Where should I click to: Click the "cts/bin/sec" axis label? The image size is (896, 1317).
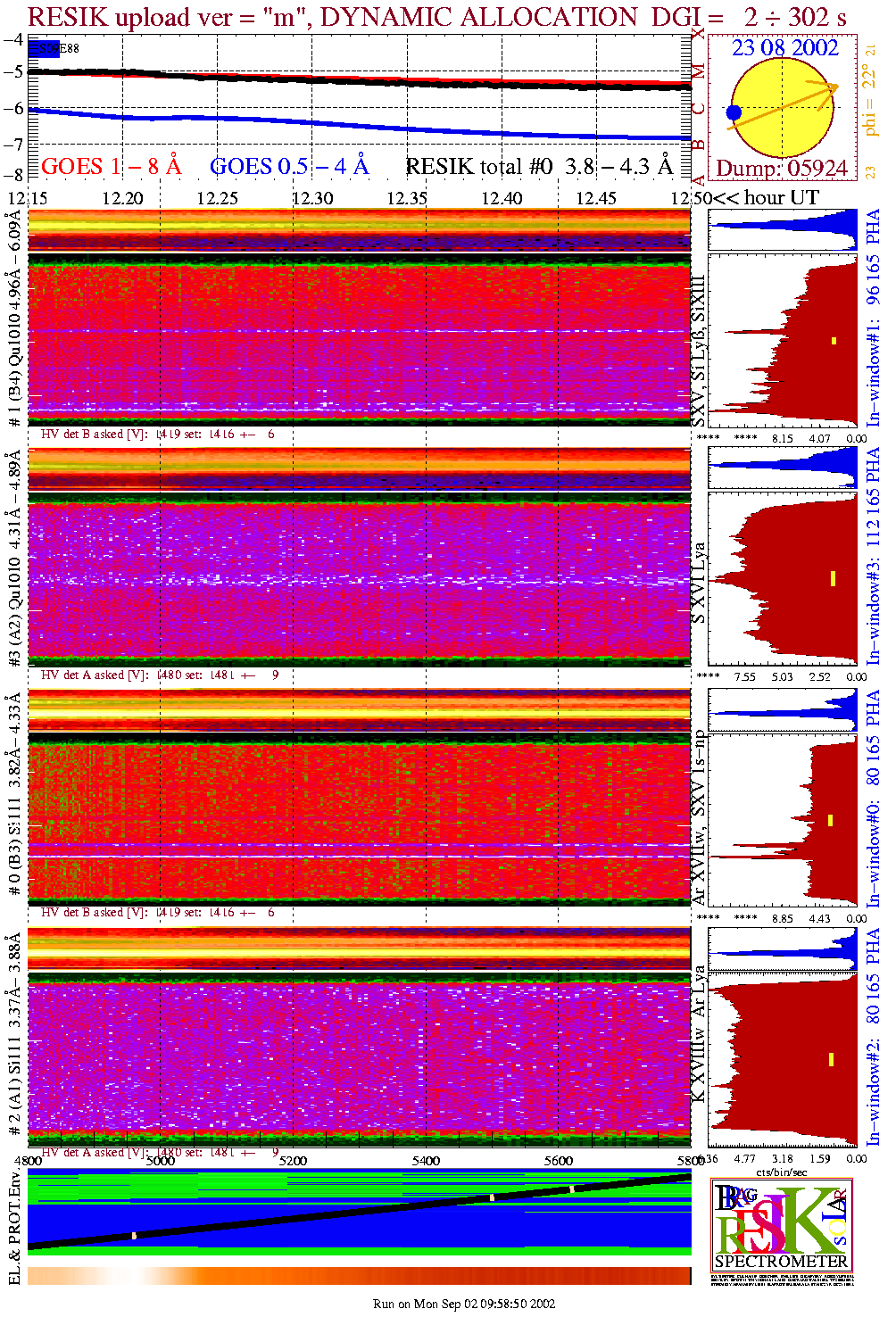781,1172
